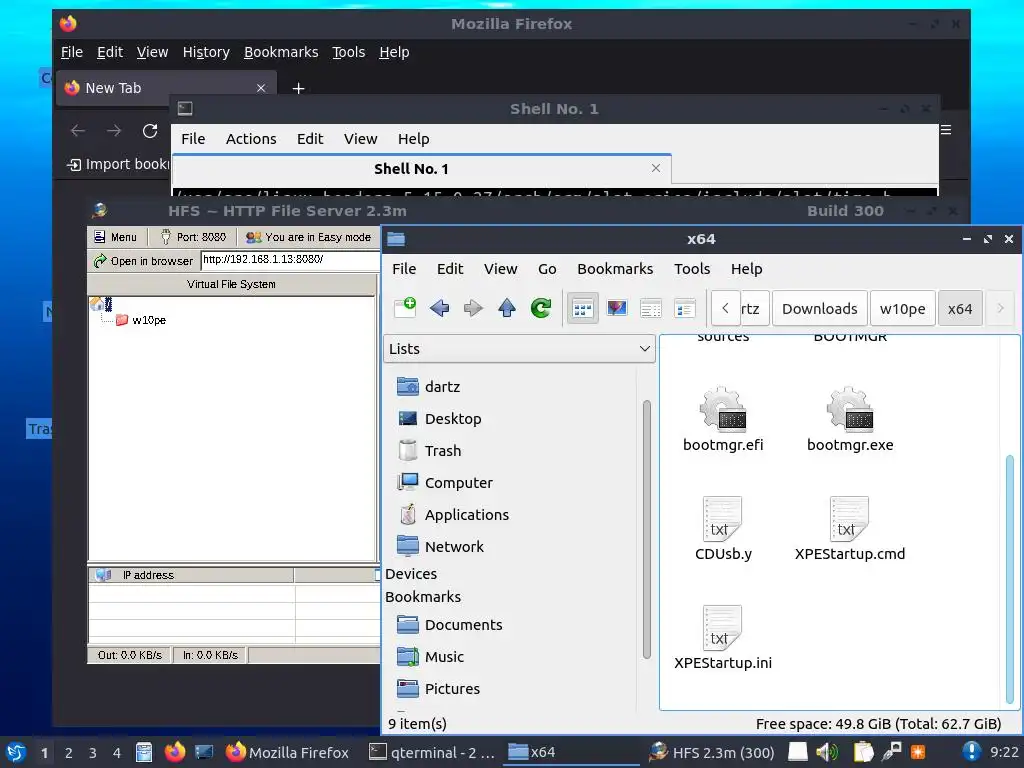Go back using the blue left arrow in file manager

pos(440,308)
